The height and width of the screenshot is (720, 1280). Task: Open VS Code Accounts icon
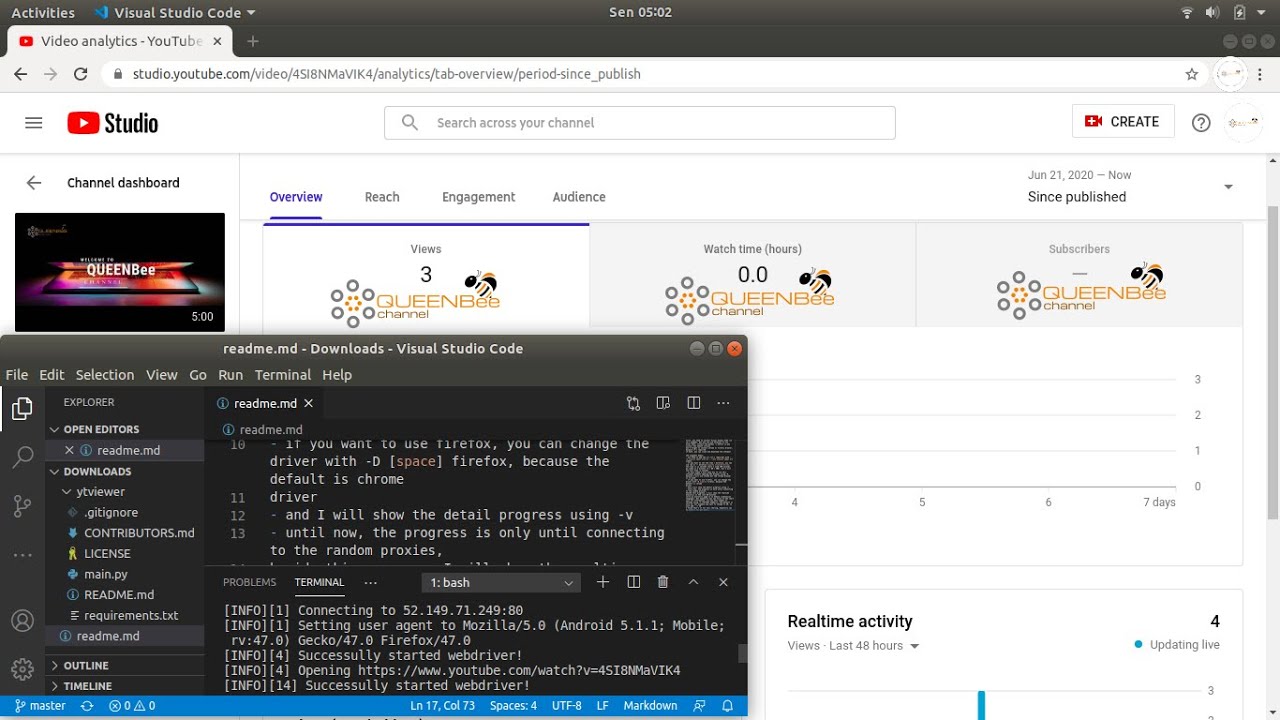point(22,621)
